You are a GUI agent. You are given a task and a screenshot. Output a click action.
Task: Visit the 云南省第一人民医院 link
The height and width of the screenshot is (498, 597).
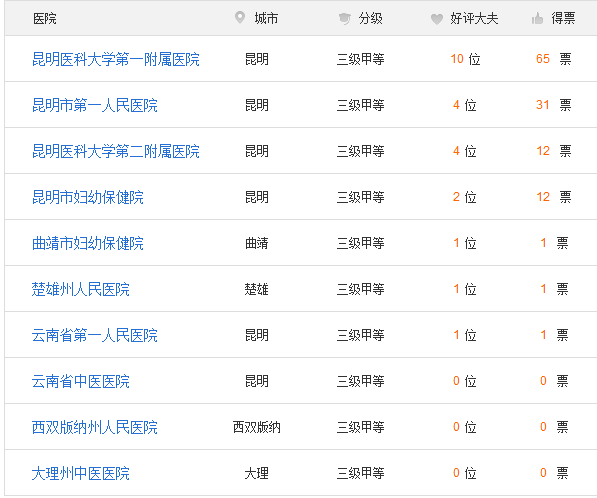(x=95, y=335)
